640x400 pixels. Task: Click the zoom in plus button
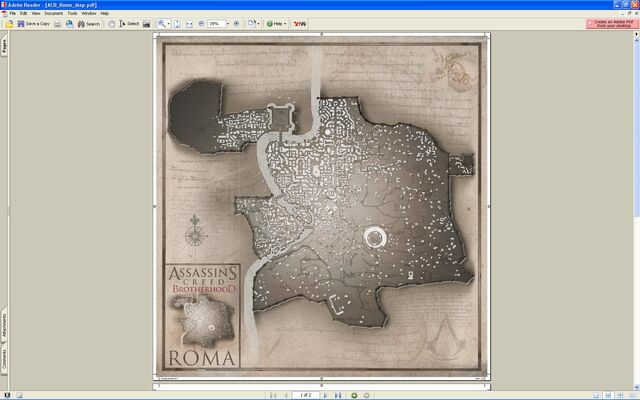pos(236,24)
